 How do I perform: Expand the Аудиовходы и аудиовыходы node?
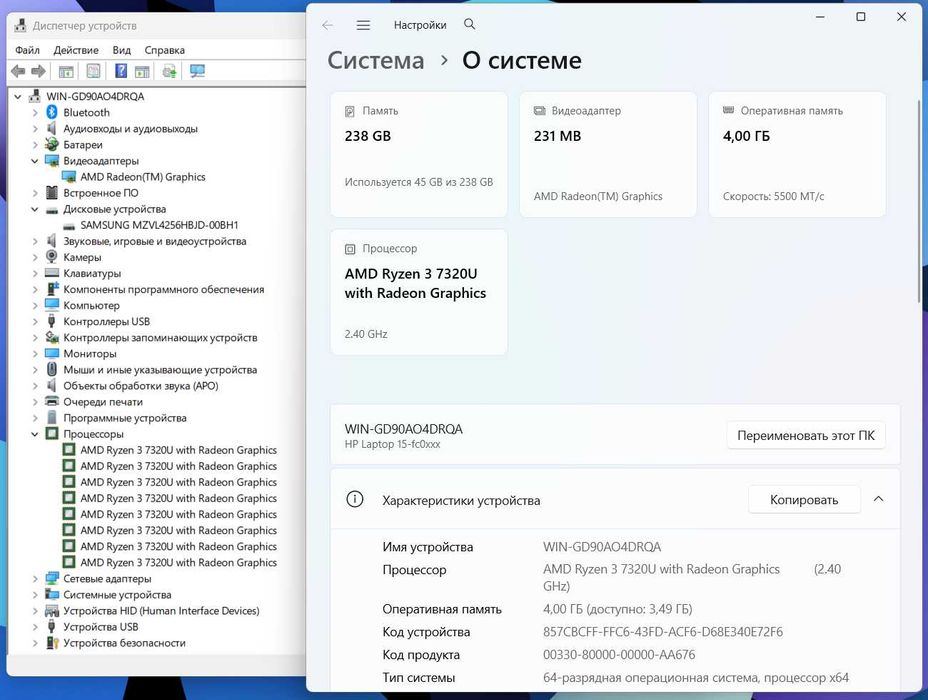34,128
